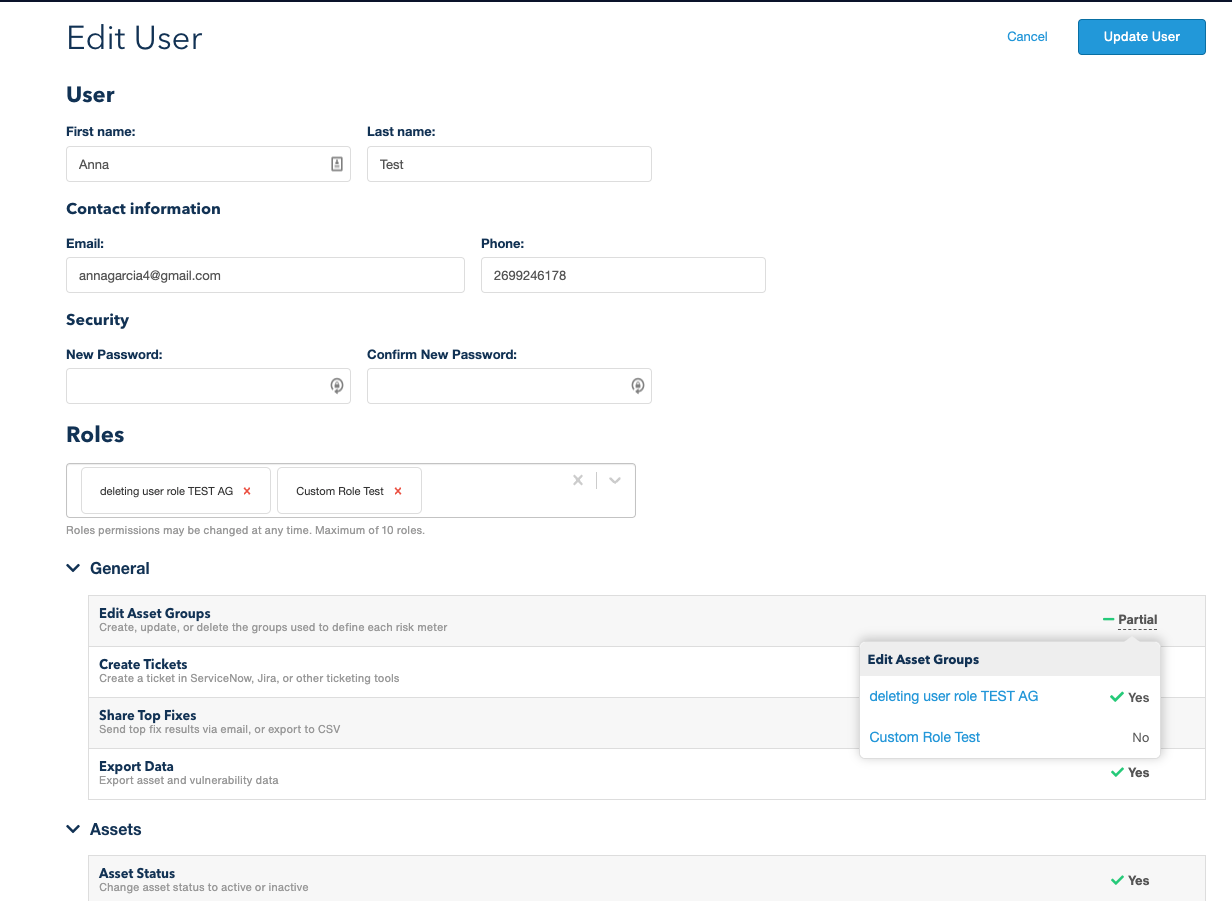Image resolution: width=1232 pixels, height=901 pixels.
Task: Click the green checkmark for Export Data
Action: coord(1118,772)
